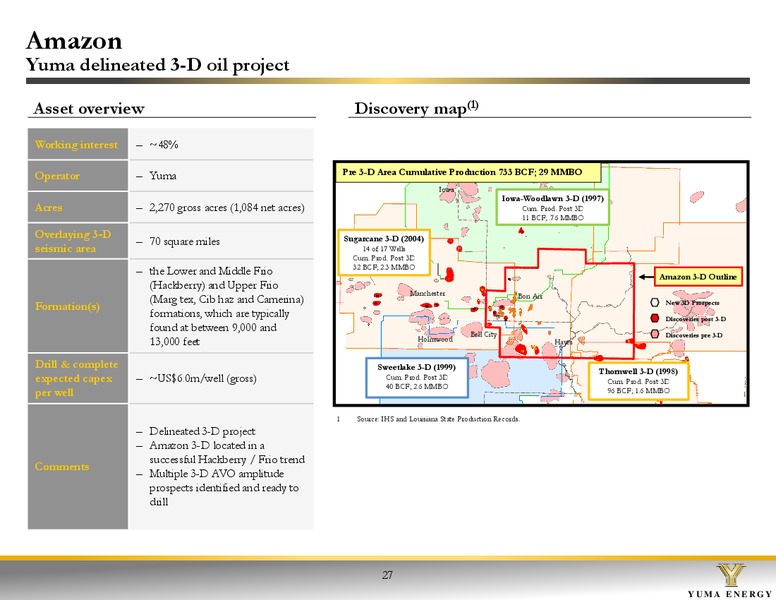Click the 'Asset overview' heading
776x600 pixels.
(89, 108)
